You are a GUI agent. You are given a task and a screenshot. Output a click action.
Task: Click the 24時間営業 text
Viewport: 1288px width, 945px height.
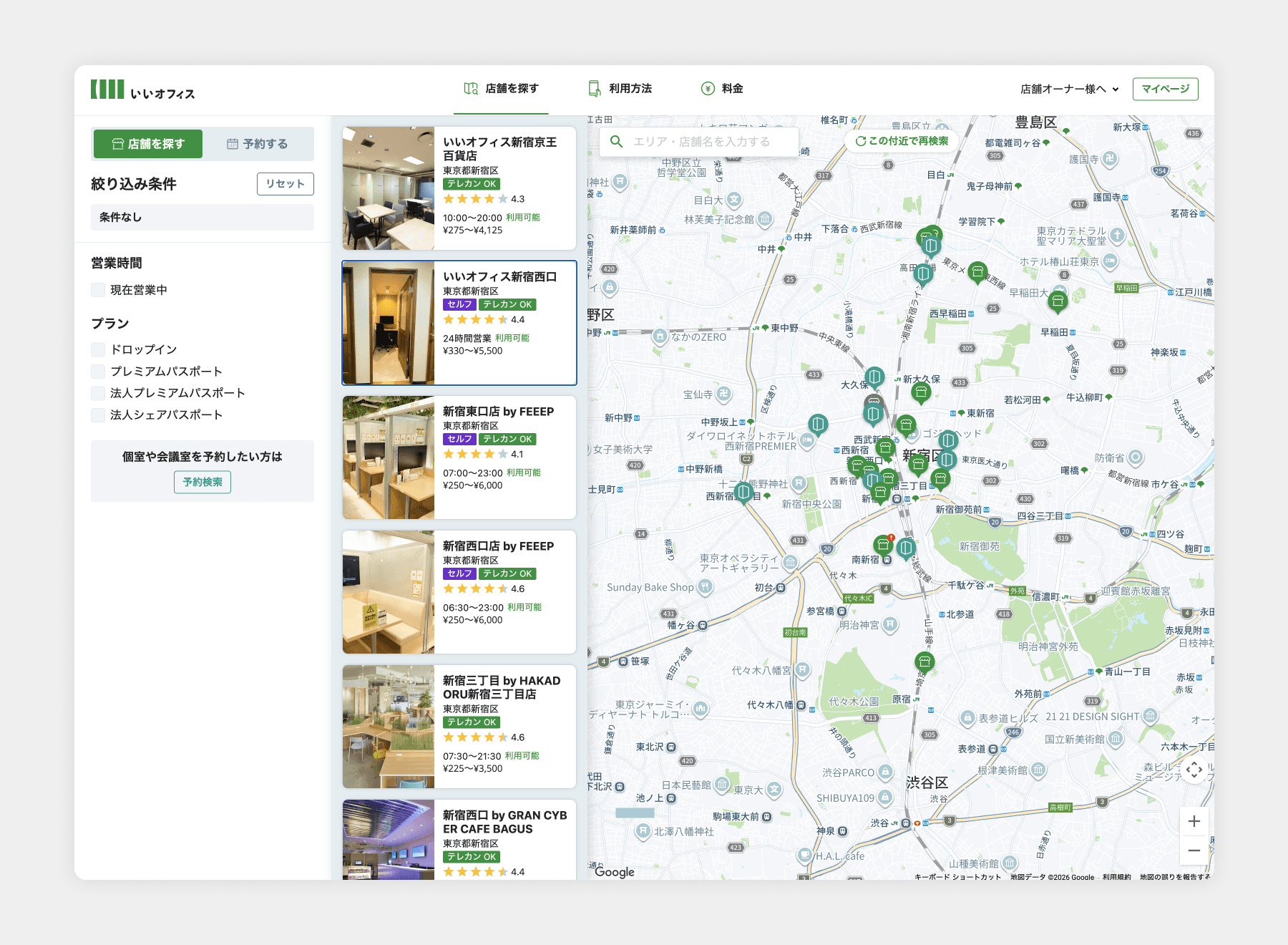[467, 339]
